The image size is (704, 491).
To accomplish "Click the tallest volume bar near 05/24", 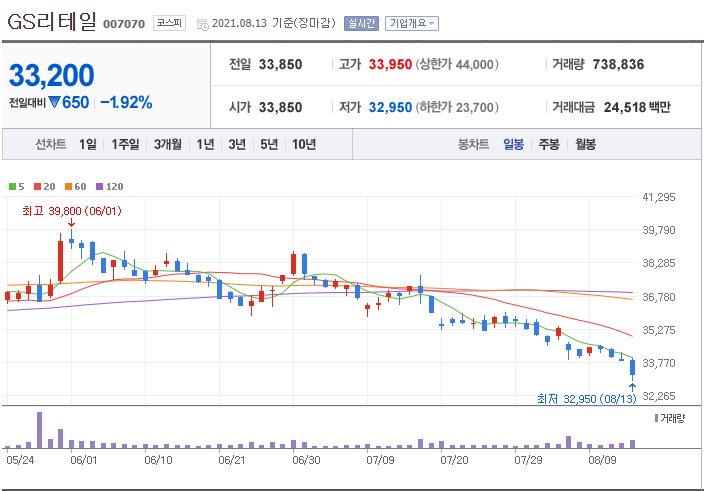I will [x=40, y=430].
